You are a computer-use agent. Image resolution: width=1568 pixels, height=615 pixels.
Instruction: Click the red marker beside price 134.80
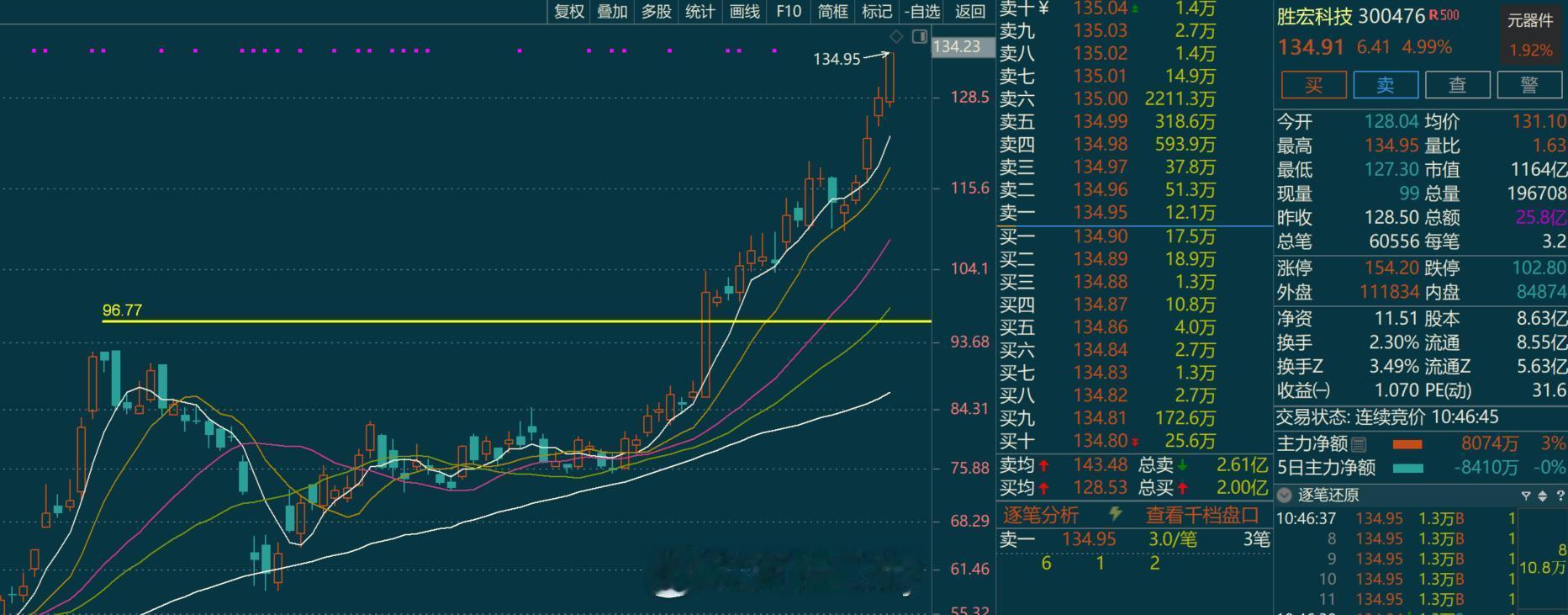pos(1135,442)
